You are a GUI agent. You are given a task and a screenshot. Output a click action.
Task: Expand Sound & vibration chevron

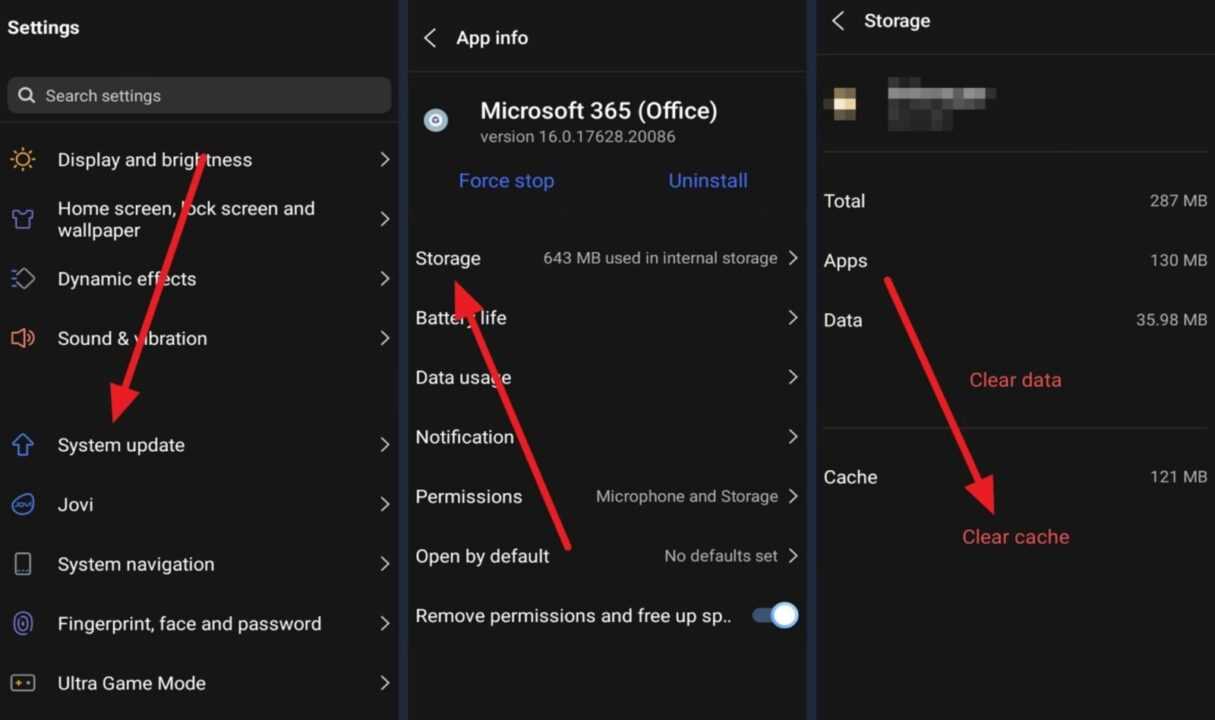385,338
